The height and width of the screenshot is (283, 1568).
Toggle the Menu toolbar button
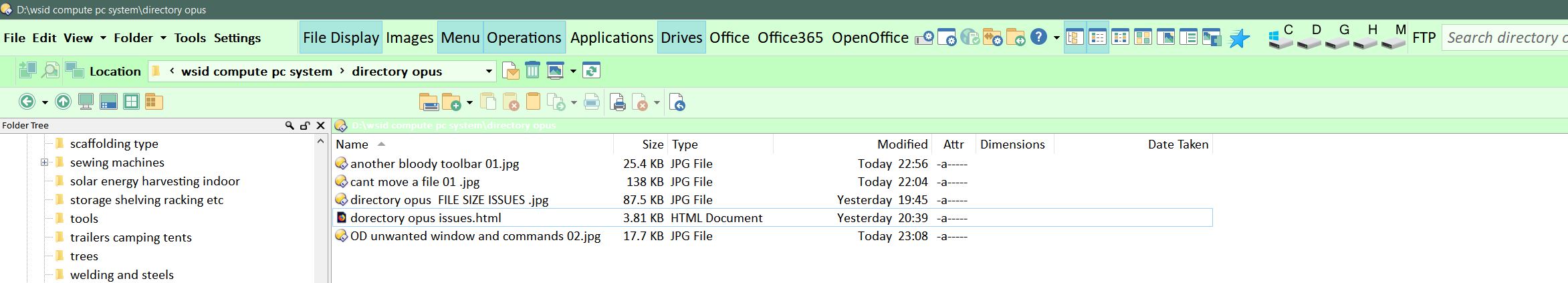pyautogui.click(x=460, y=37)
